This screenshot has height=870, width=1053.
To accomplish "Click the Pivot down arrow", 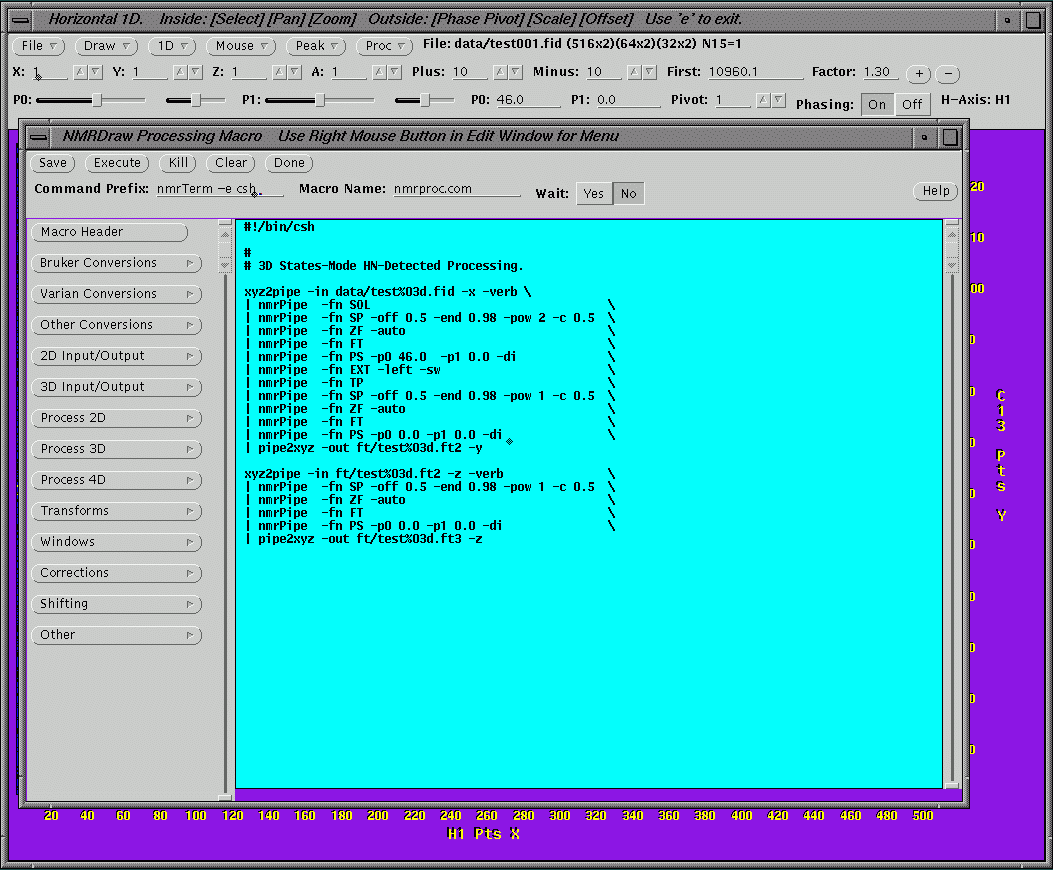I will pos(778,99).
